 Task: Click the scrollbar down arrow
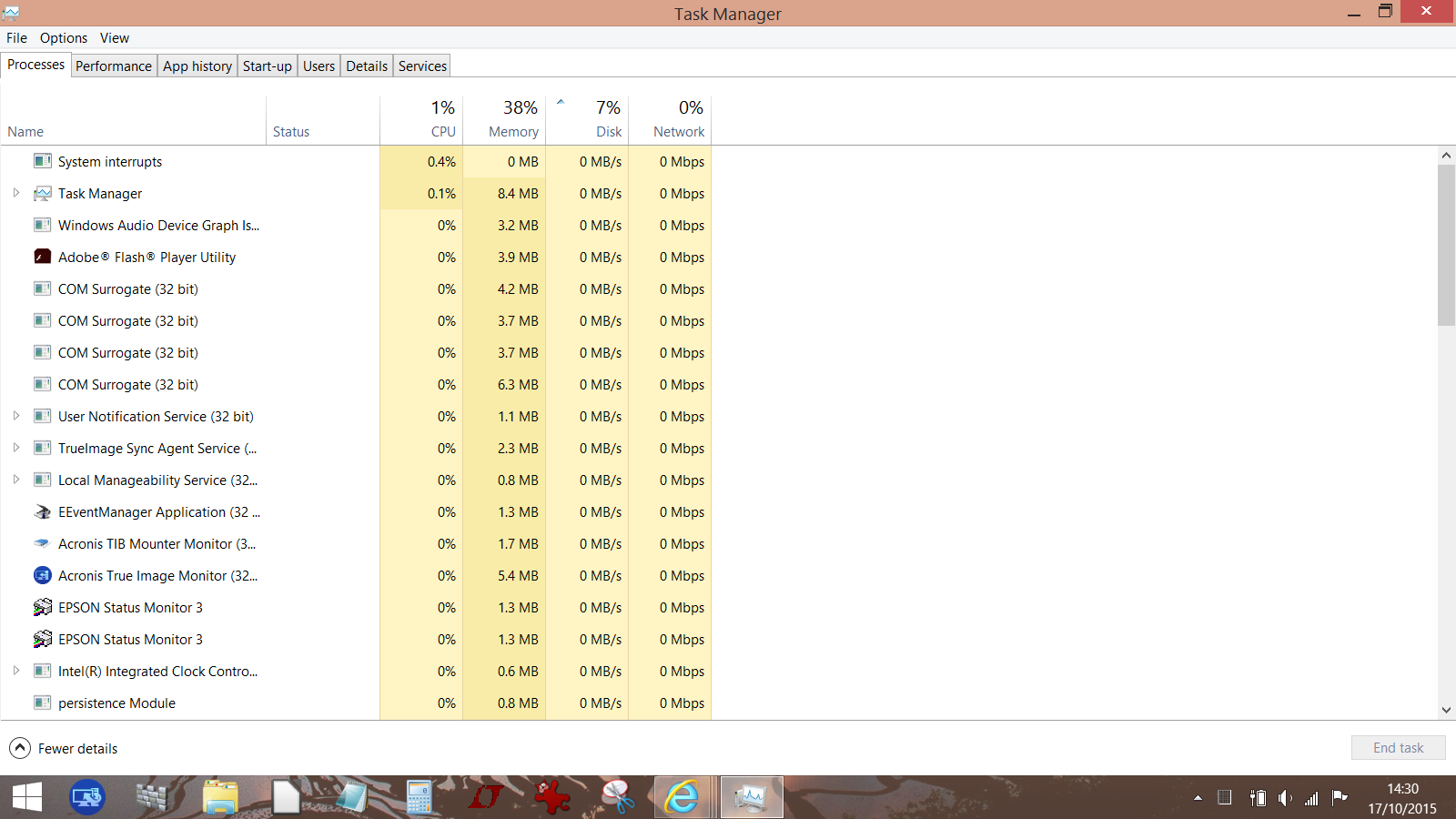1446,711
